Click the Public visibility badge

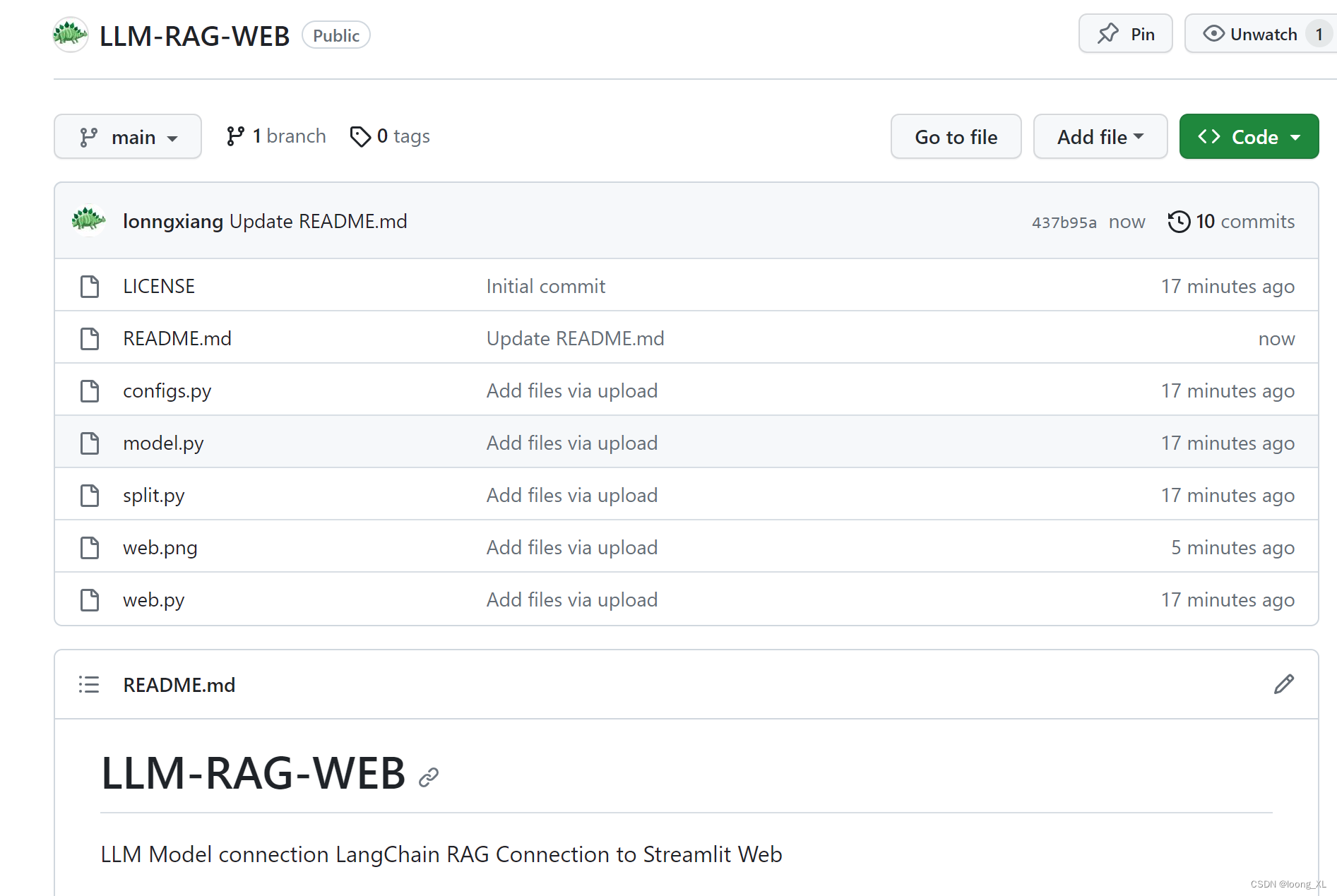(x=335, y=35)
